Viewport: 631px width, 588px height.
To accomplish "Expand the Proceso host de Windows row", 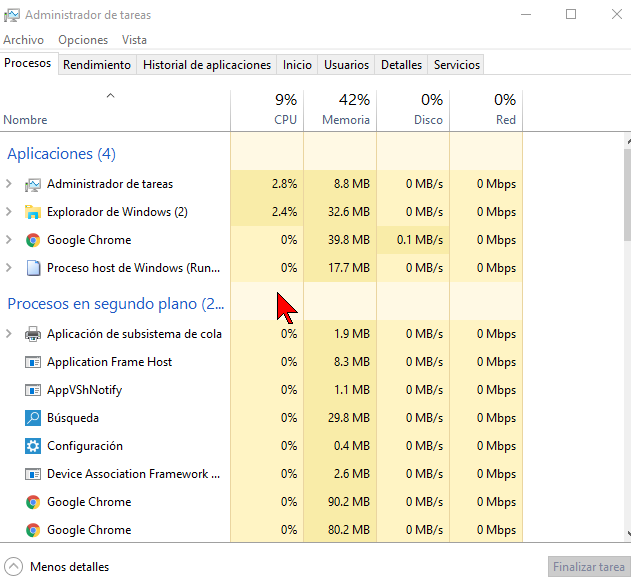I will coord(8,268).
